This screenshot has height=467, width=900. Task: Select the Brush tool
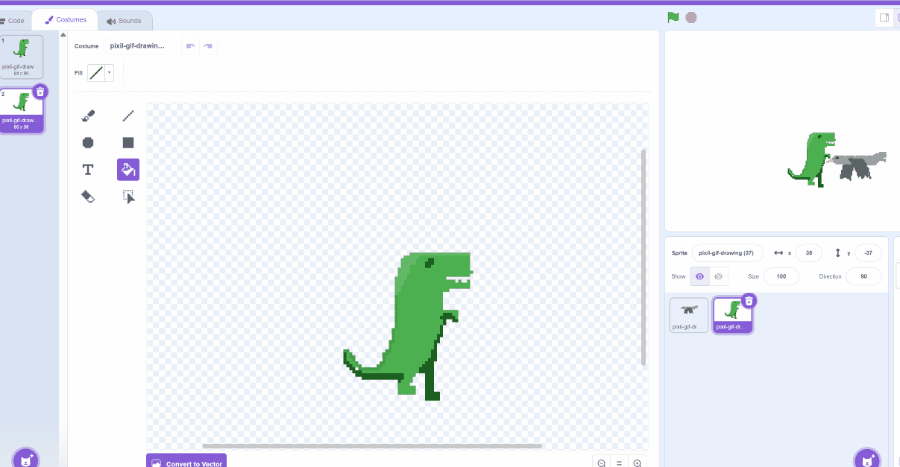pyautogui.click(x=88, y=116)
